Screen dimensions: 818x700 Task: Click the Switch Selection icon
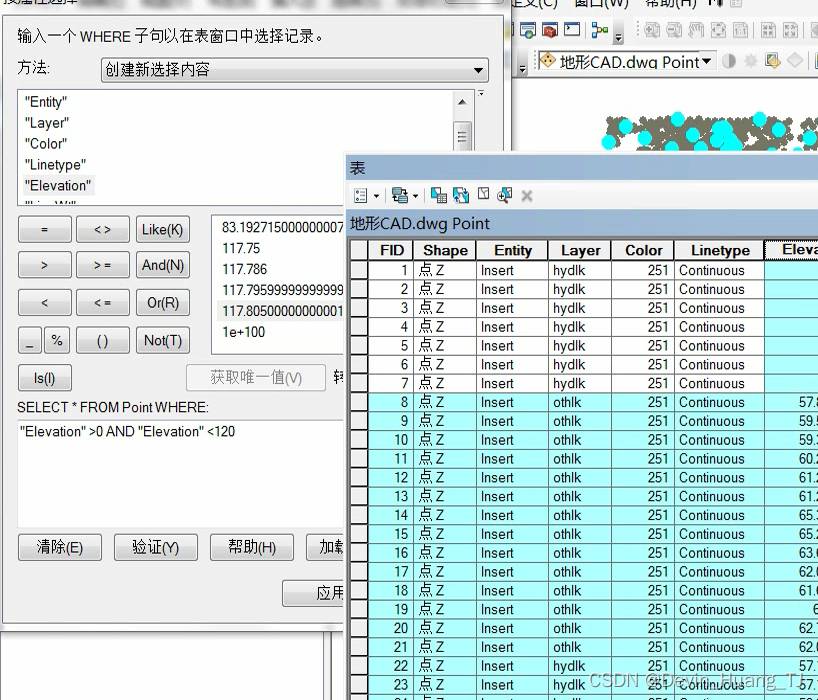point(461,195)
